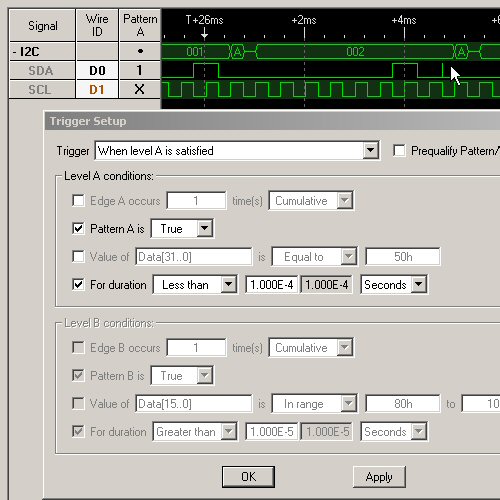Enable Level A Value of checkbox
Image resolution: width=500 pixels, height=500 pixels.
click(78, 257)
